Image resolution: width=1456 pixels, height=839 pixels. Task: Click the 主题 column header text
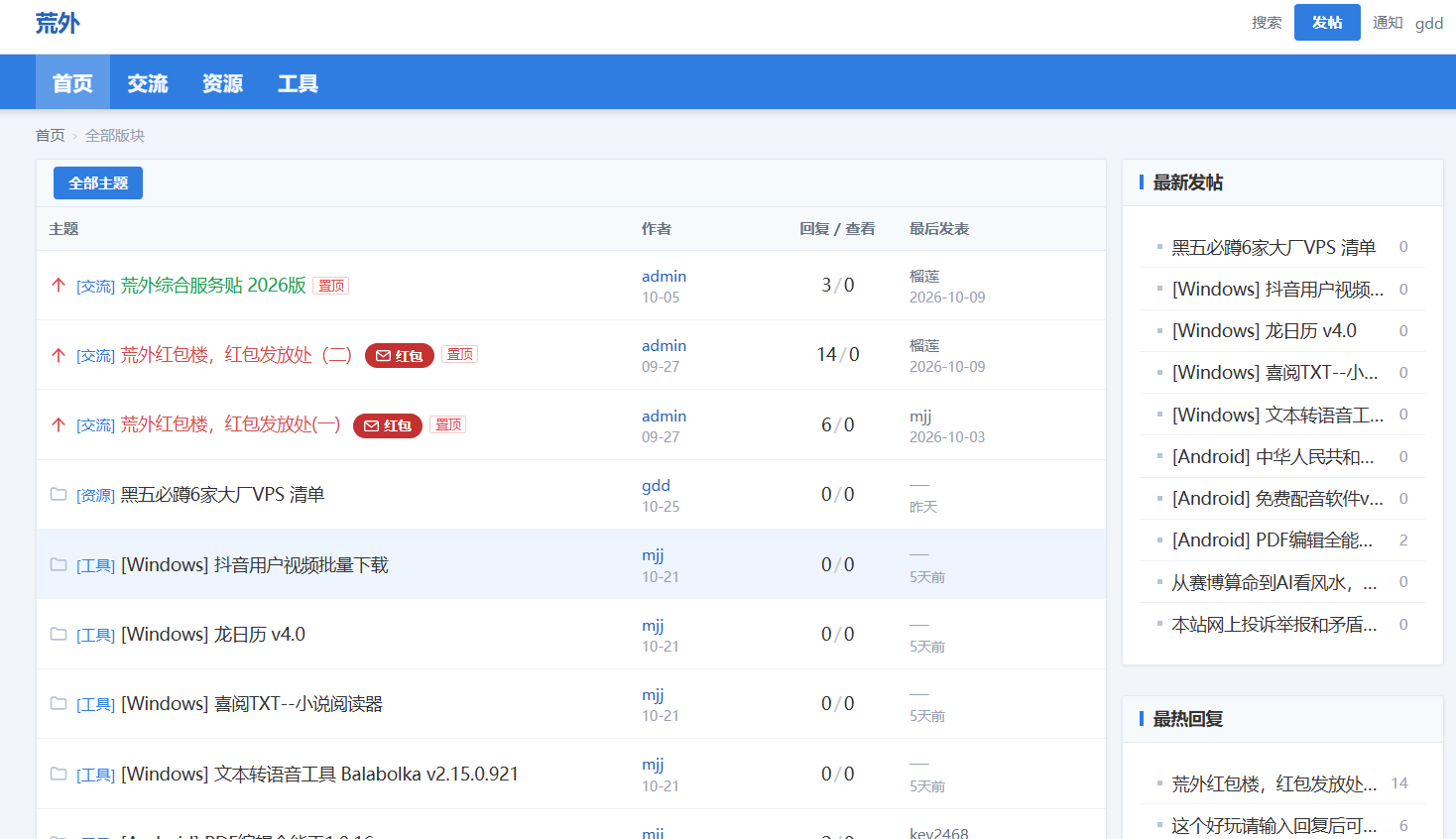[63, 229]
